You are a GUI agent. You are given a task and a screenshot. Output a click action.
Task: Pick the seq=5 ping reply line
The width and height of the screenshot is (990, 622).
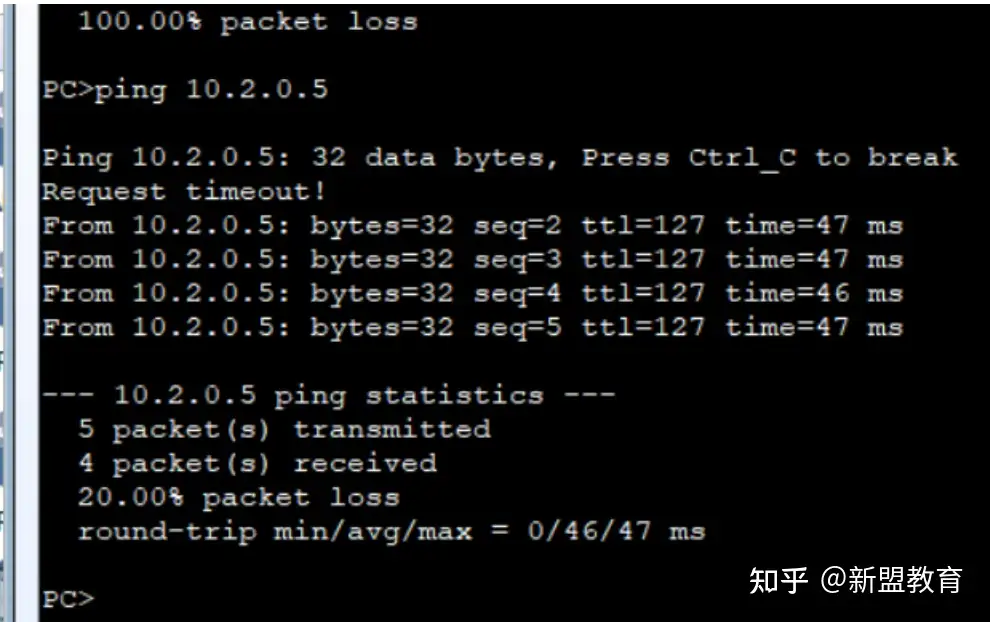472,327
